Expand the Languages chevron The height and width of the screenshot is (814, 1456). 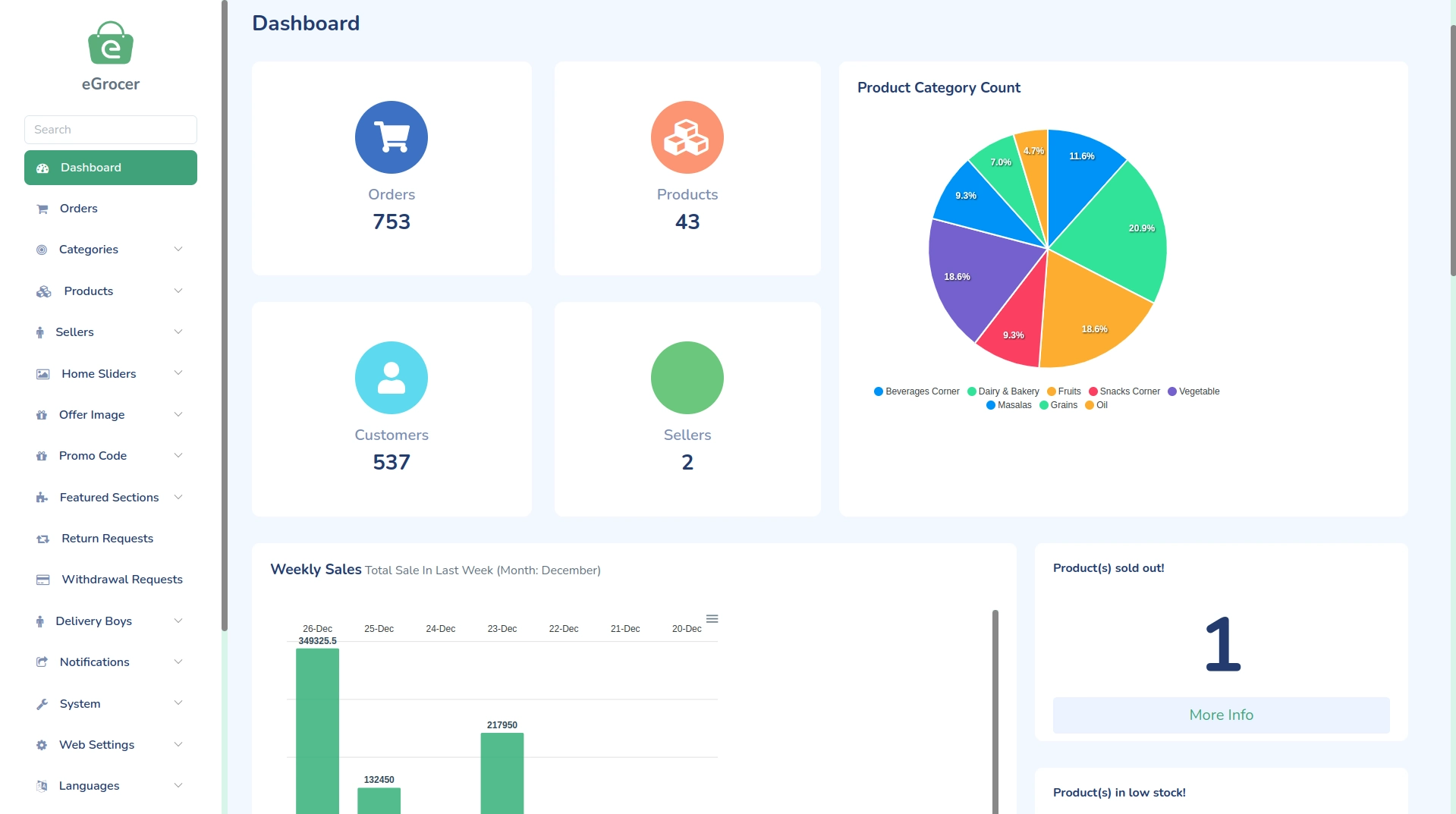[178, 785]
